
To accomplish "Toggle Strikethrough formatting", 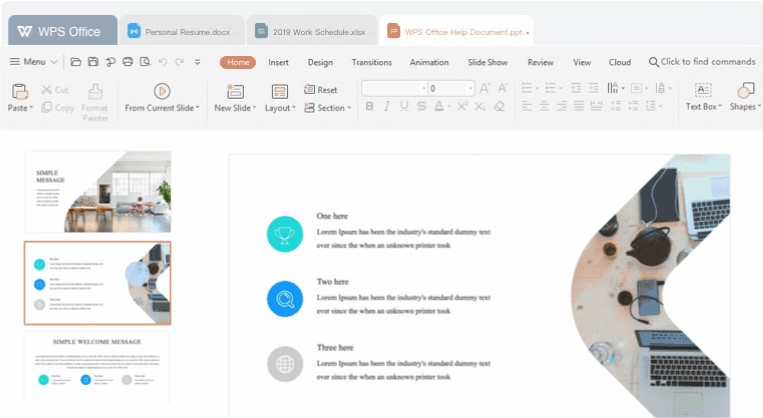I will click(x=421, y=106).
